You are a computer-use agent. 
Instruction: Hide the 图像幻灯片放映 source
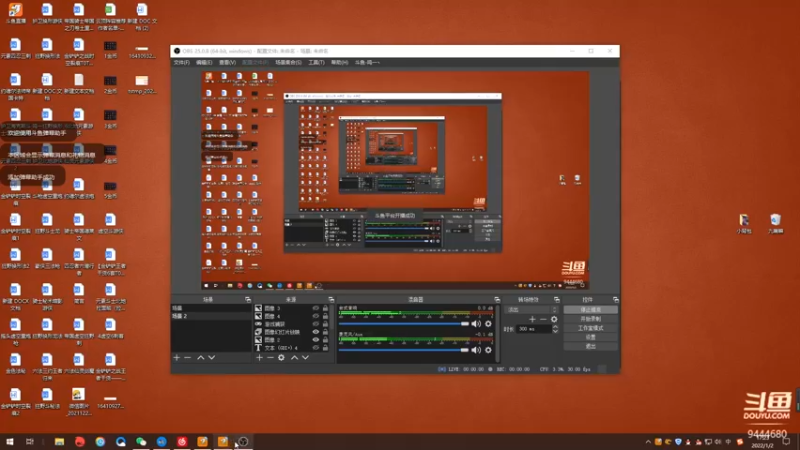(316, 332)
